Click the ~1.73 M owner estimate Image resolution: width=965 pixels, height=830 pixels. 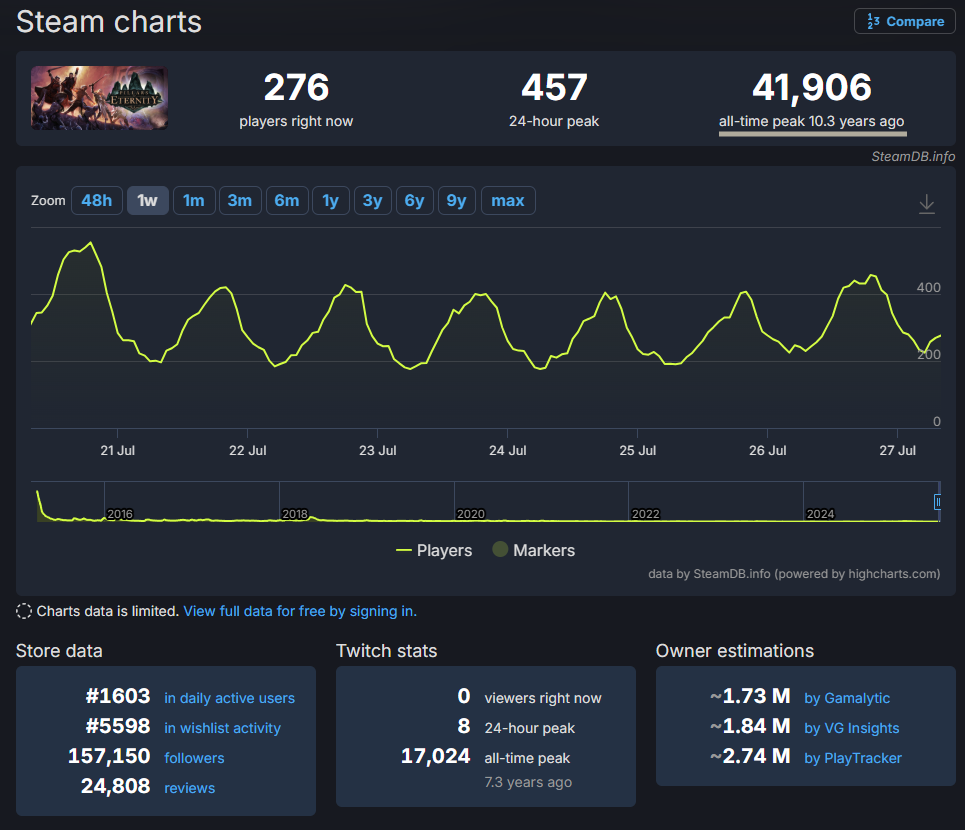[x=750, y=696]
